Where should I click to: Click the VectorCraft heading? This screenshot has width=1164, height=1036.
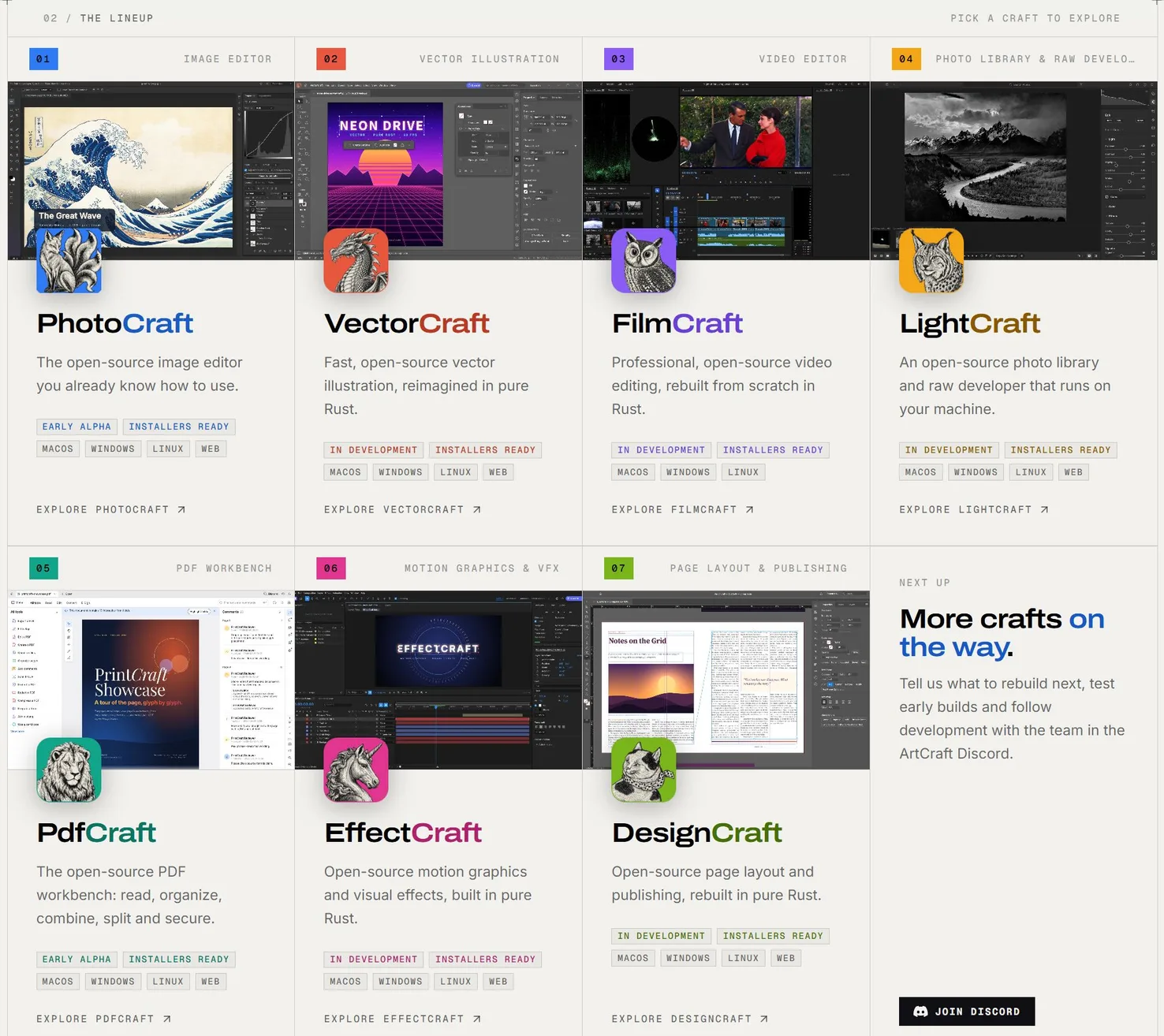(407, 323)
